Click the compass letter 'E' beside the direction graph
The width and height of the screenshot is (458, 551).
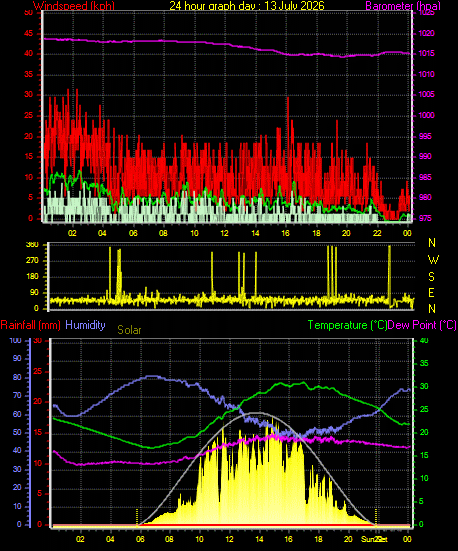click(x=432, y=292)
